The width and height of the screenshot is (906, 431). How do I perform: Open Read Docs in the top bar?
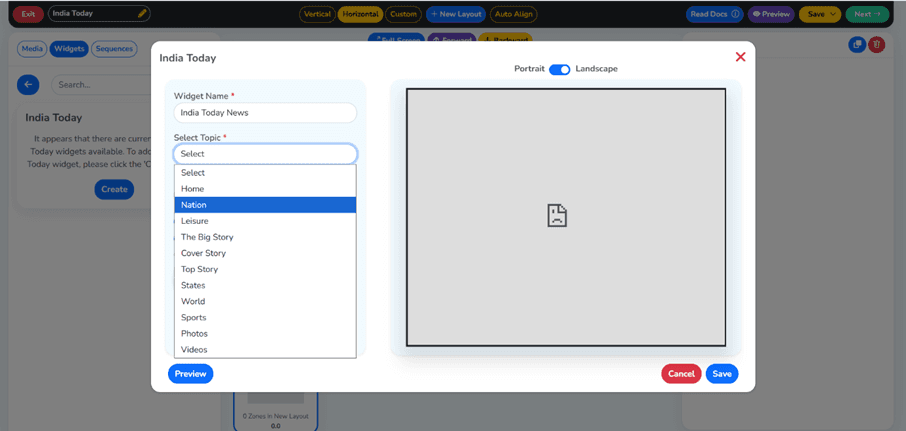(x=715, y=14)
